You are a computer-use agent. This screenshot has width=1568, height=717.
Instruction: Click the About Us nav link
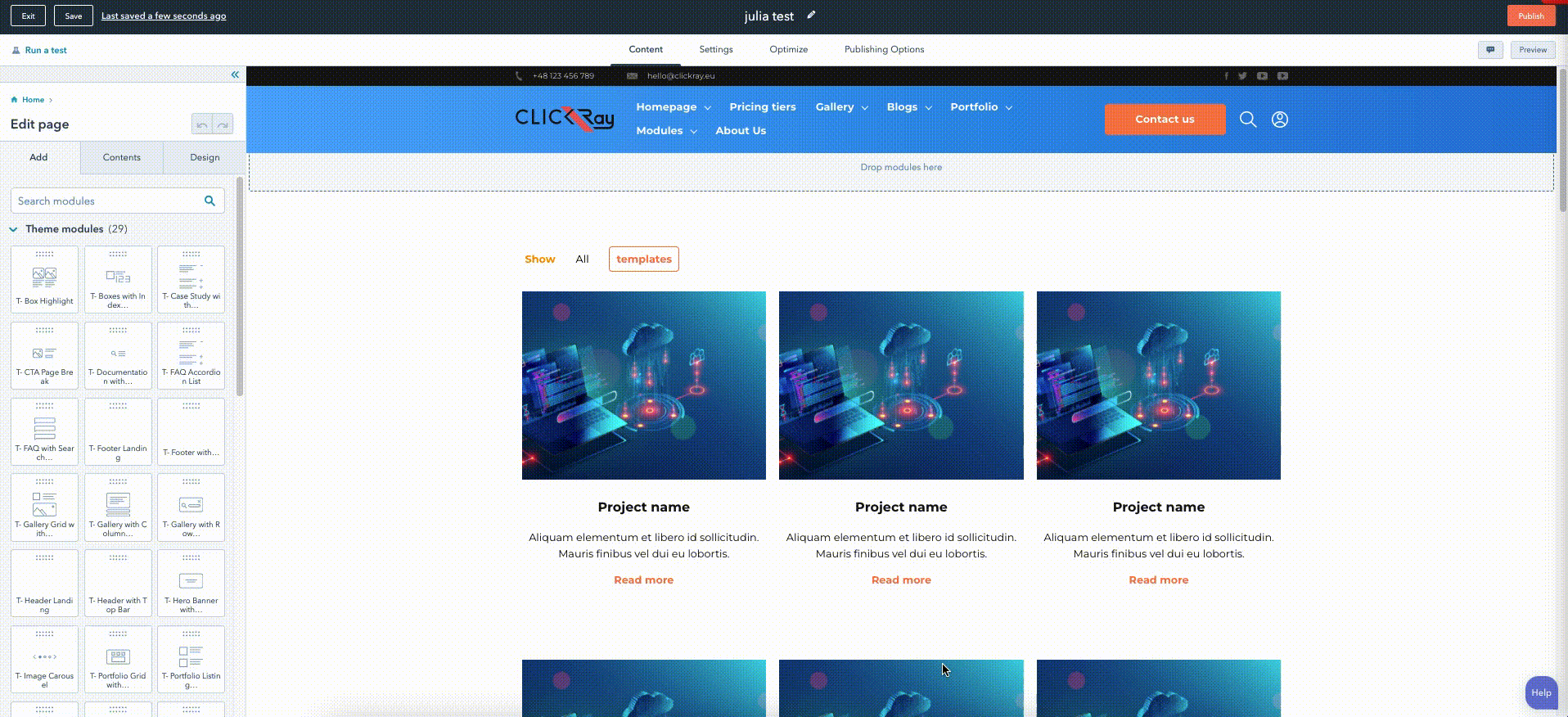pyautogui.click(x=741, y=131)
